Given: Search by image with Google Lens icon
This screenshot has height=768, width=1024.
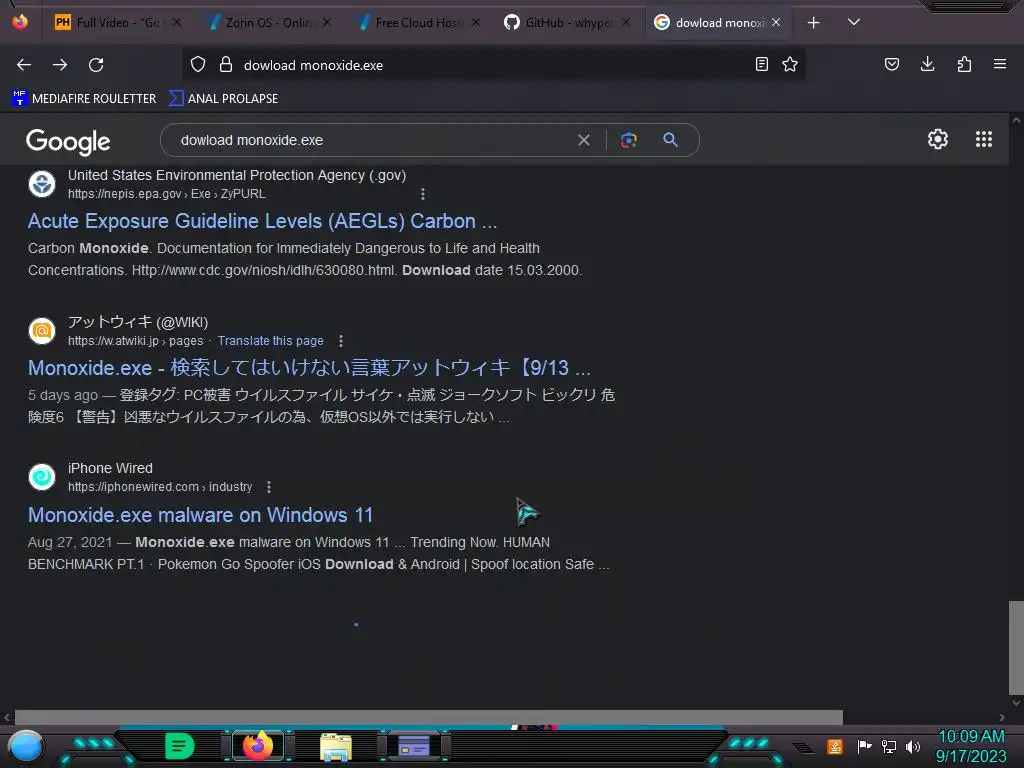Looking at the screenshot, I should [629, 140].
